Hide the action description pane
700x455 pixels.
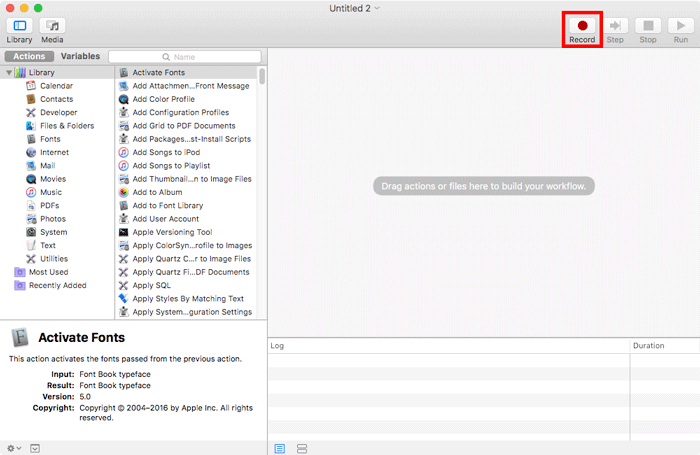[35, 448]
